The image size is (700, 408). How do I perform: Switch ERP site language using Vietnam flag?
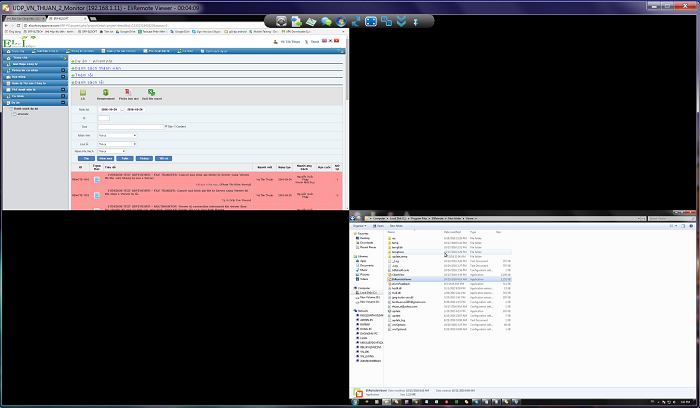click(337, 41)
